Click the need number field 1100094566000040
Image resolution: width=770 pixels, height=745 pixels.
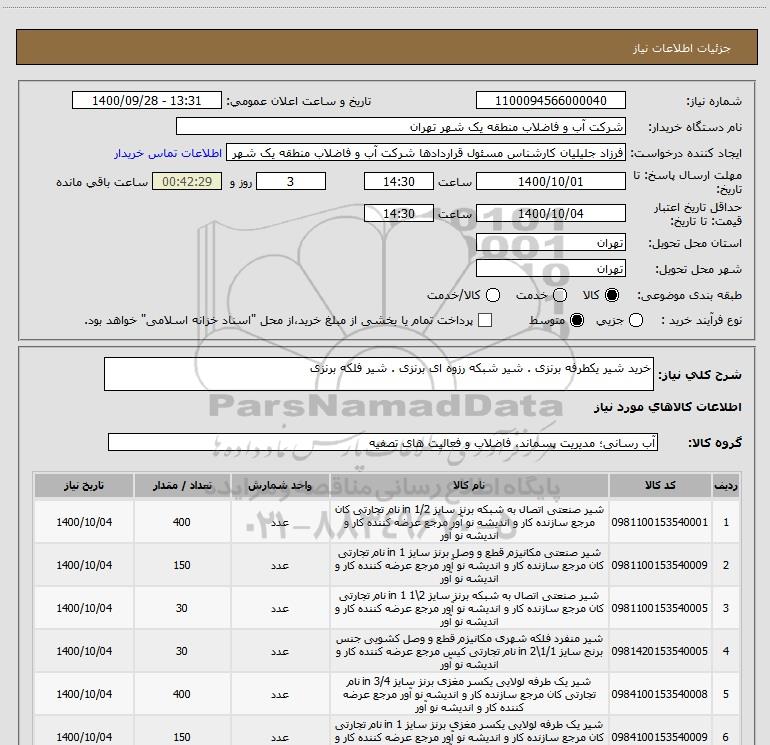pyautogui.click(x=550, y=100)
